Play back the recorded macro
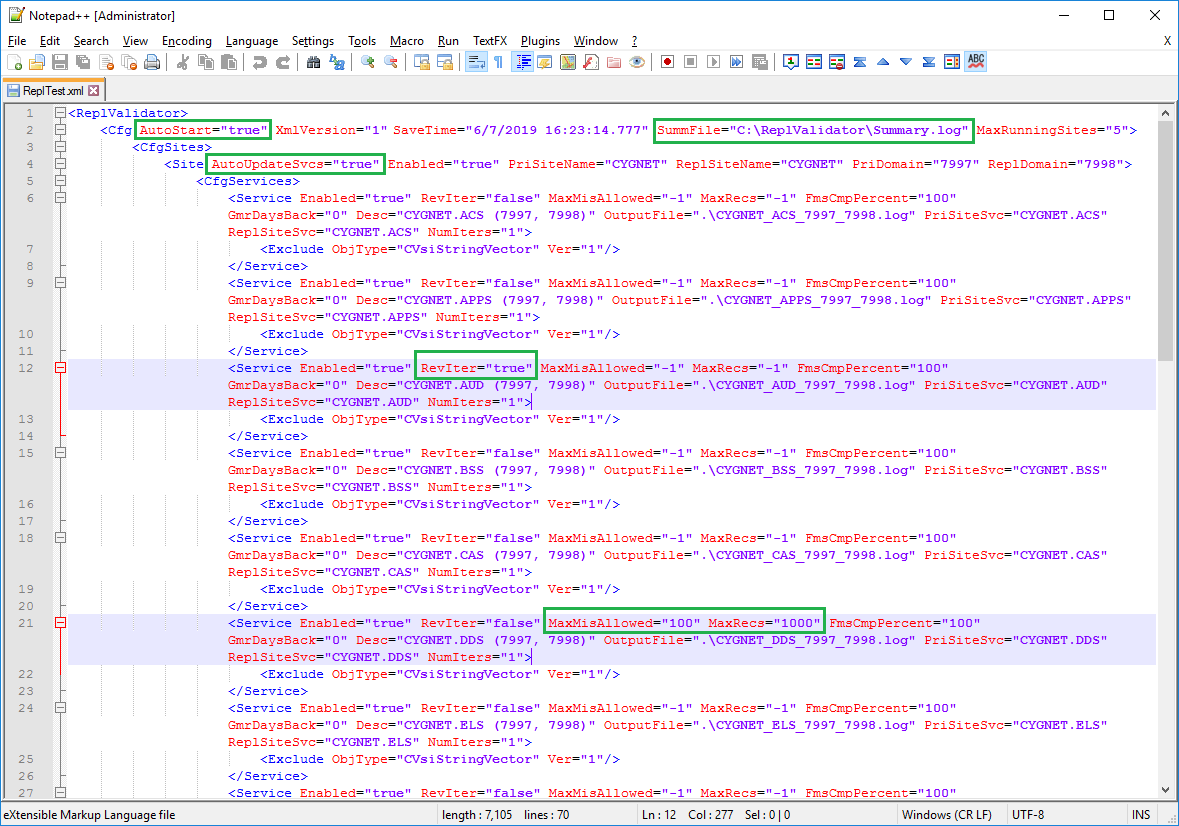Image resolution: width=1179 pixels, height=826 pixels. (714, 62)
